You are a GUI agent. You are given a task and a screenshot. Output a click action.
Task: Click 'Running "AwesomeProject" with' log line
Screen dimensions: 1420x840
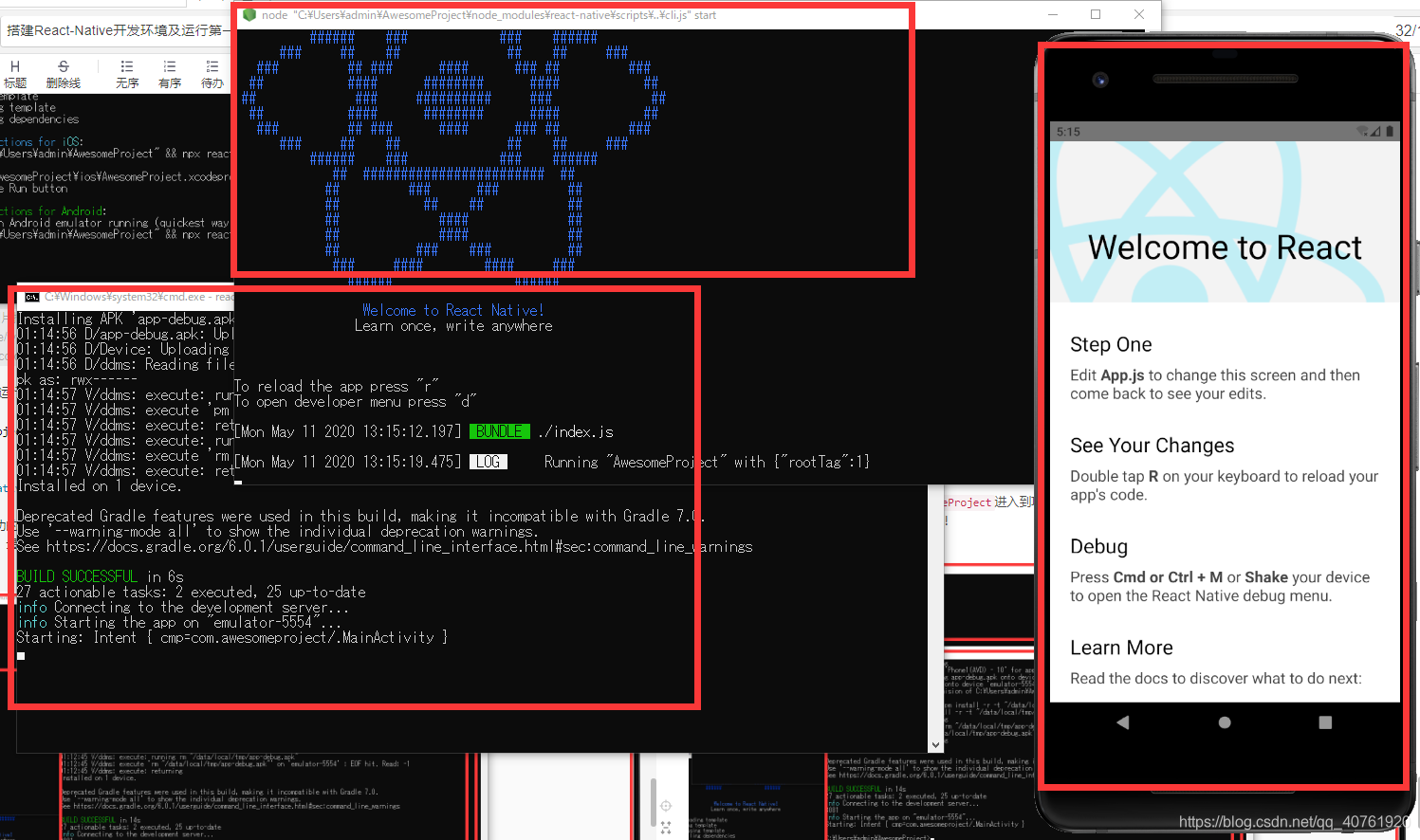point(707,462)
